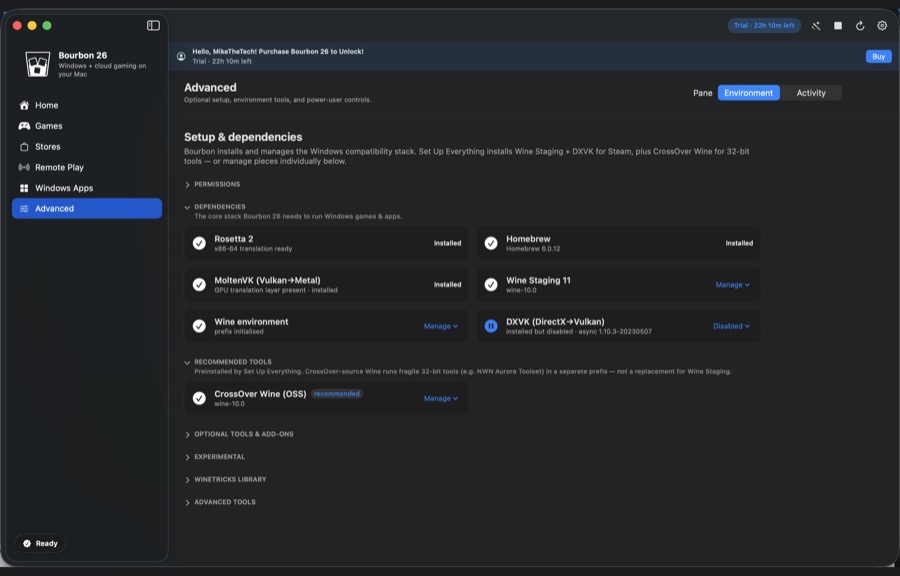
Task: Click the user account icon in banner
Action: (x=181, y=56)
